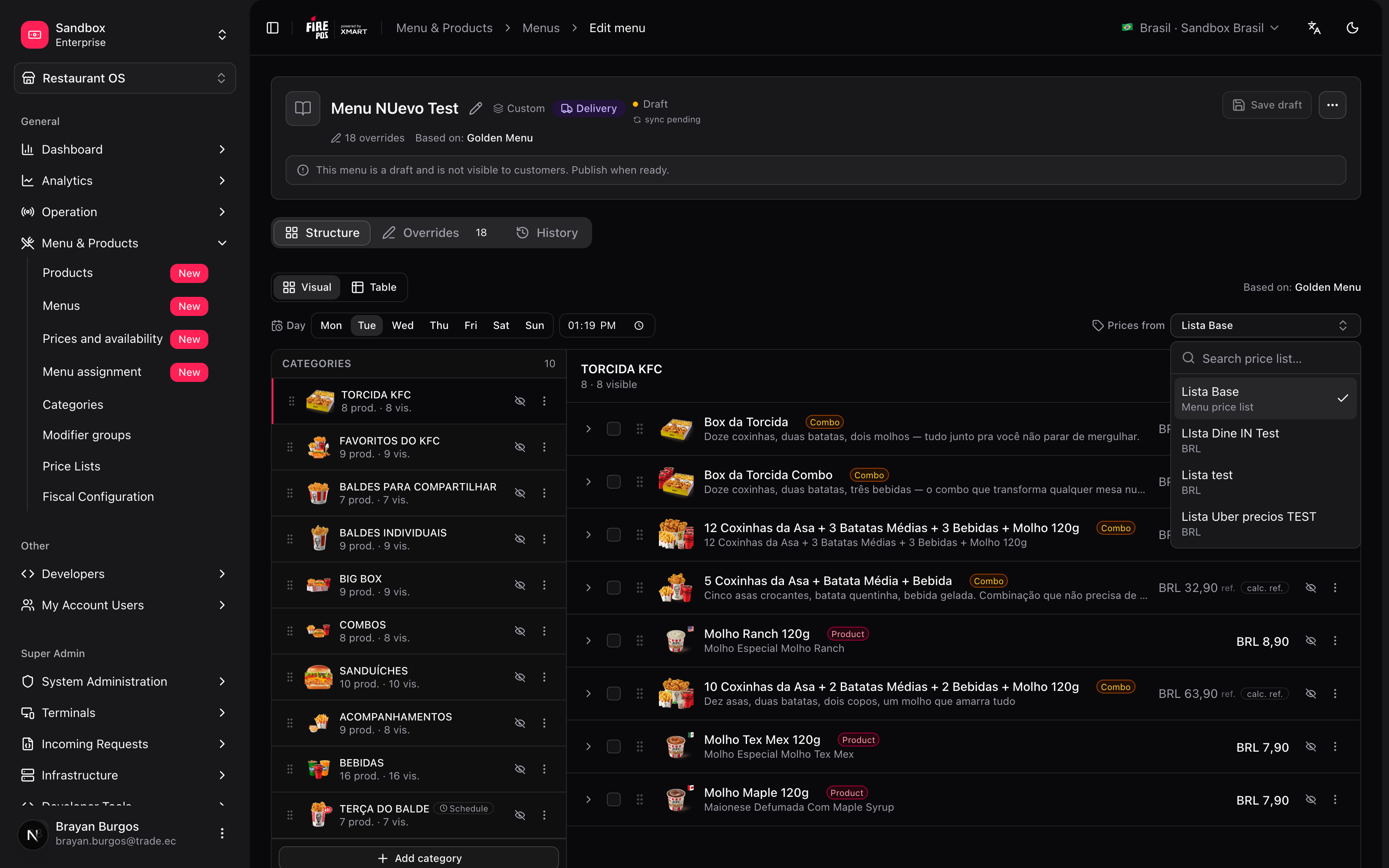Go to Menus breadcrumb link
The width and height of the screenshot is (1389, 868).
point(541,28)
